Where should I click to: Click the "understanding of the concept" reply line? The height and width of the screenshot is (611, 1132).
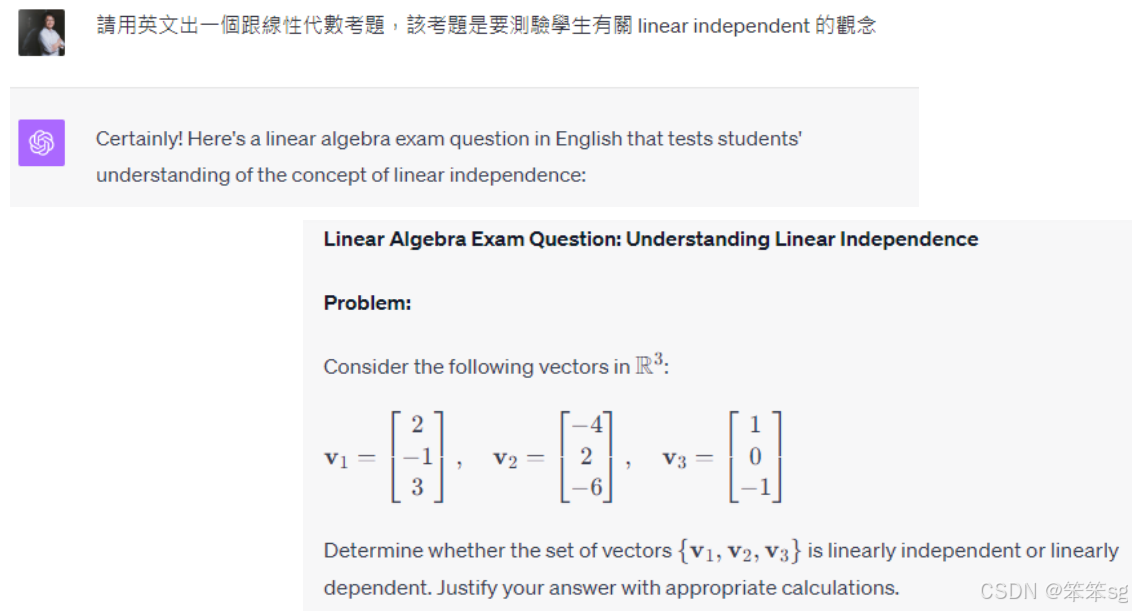[340, 175]
